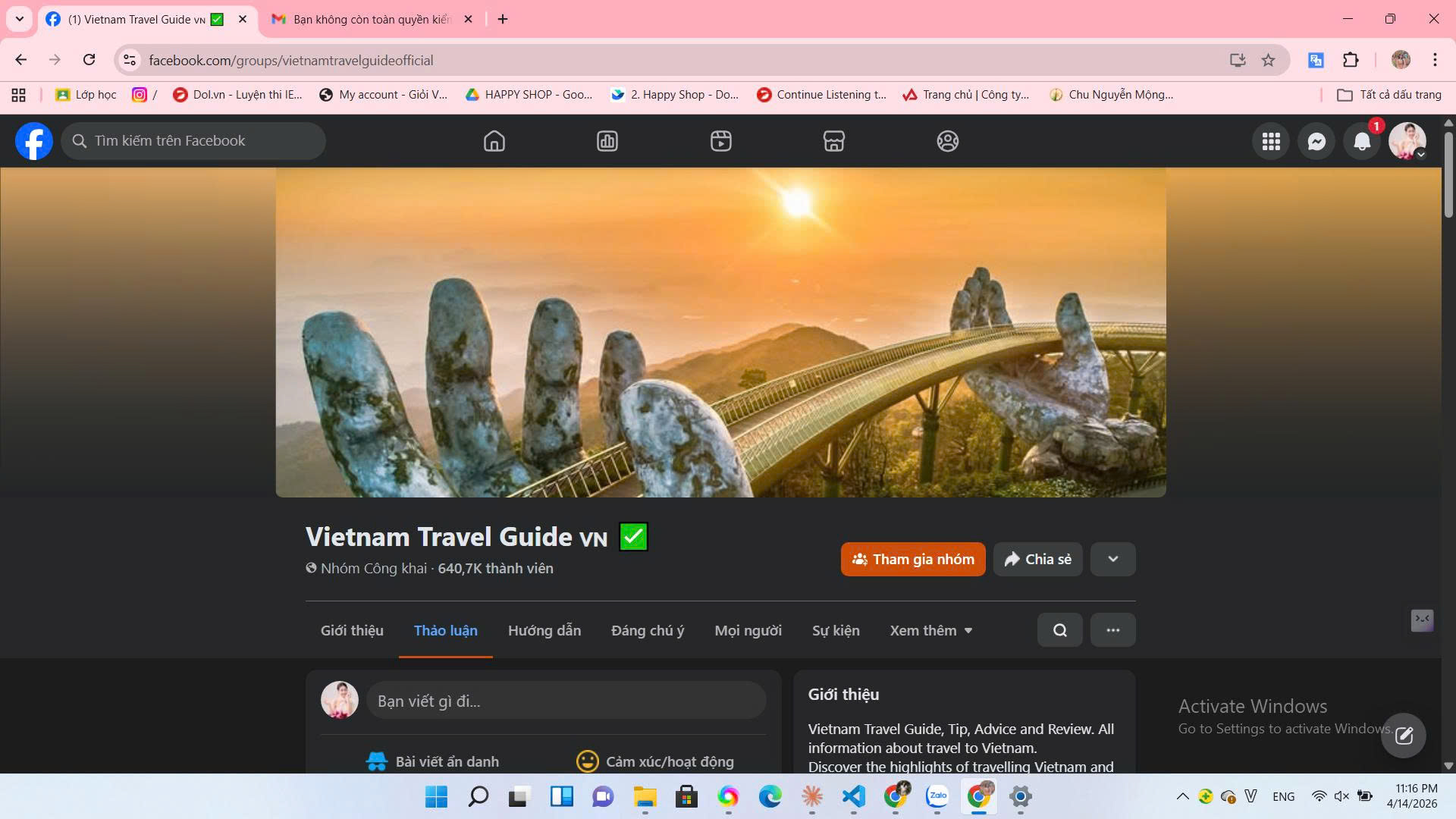The width and height of the screenshot is (1456, 819).
Task: Open Windows Start menu
Action: tap(436, 797)
